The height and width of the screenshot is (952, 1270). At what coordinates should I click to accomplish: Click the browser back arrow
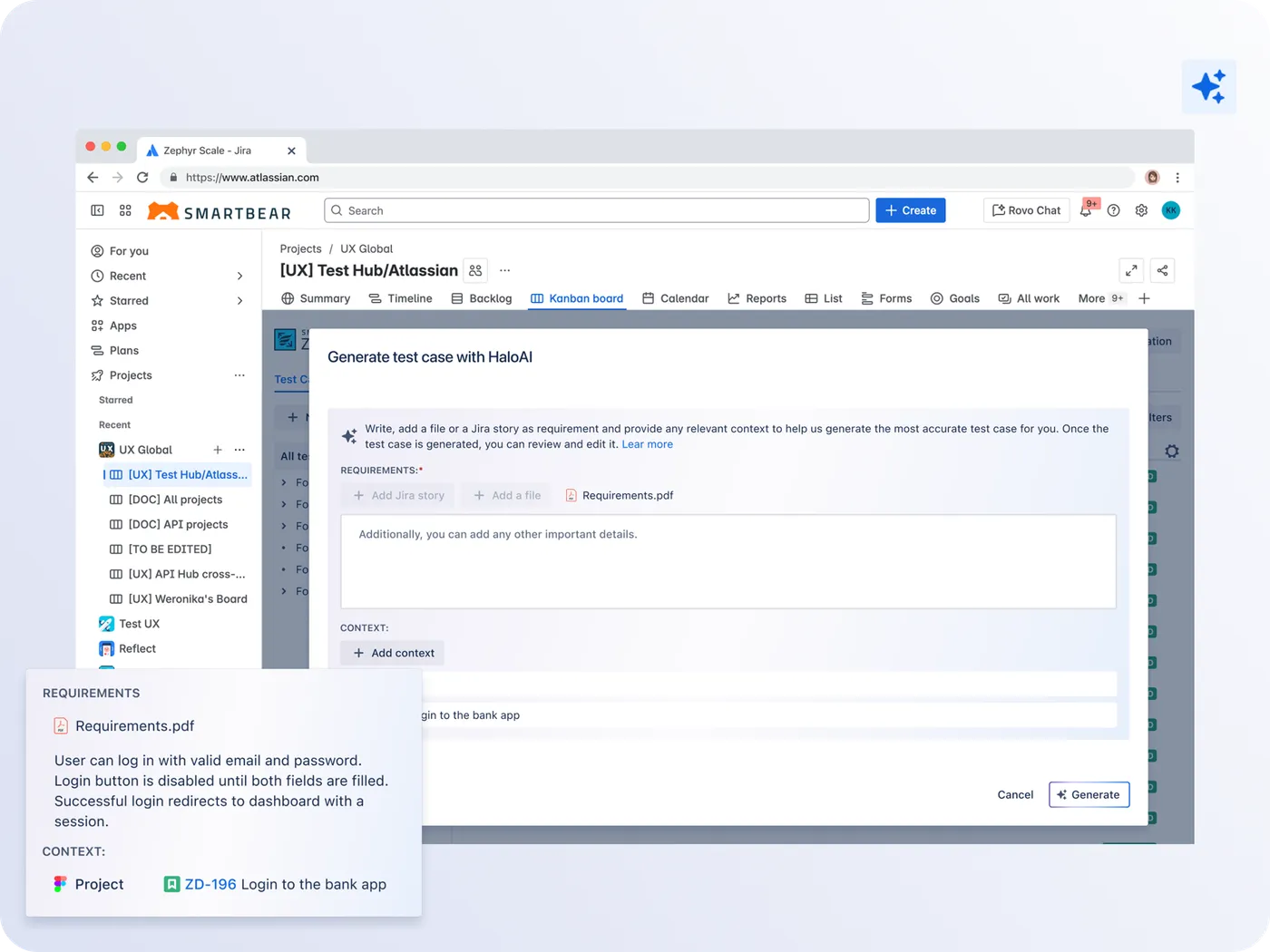coord(93,178)
